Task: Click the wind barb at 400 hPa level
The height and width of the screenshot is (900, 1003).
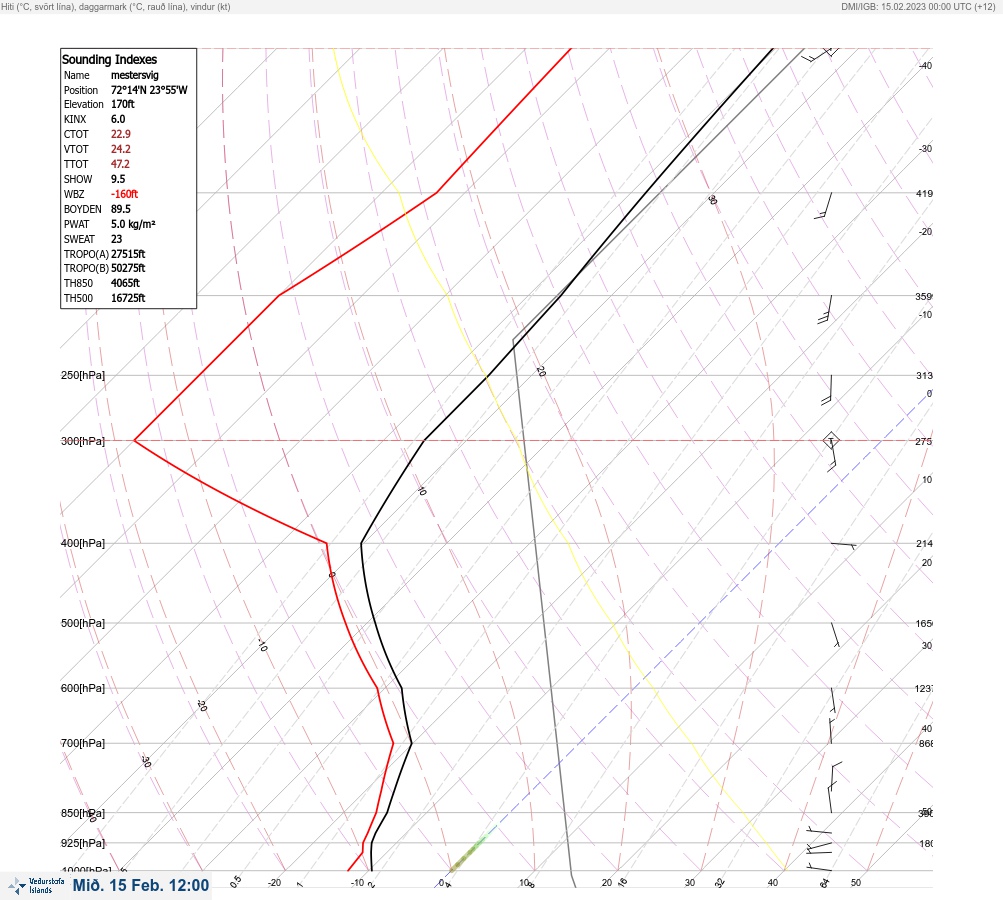Action: [844, 545]
